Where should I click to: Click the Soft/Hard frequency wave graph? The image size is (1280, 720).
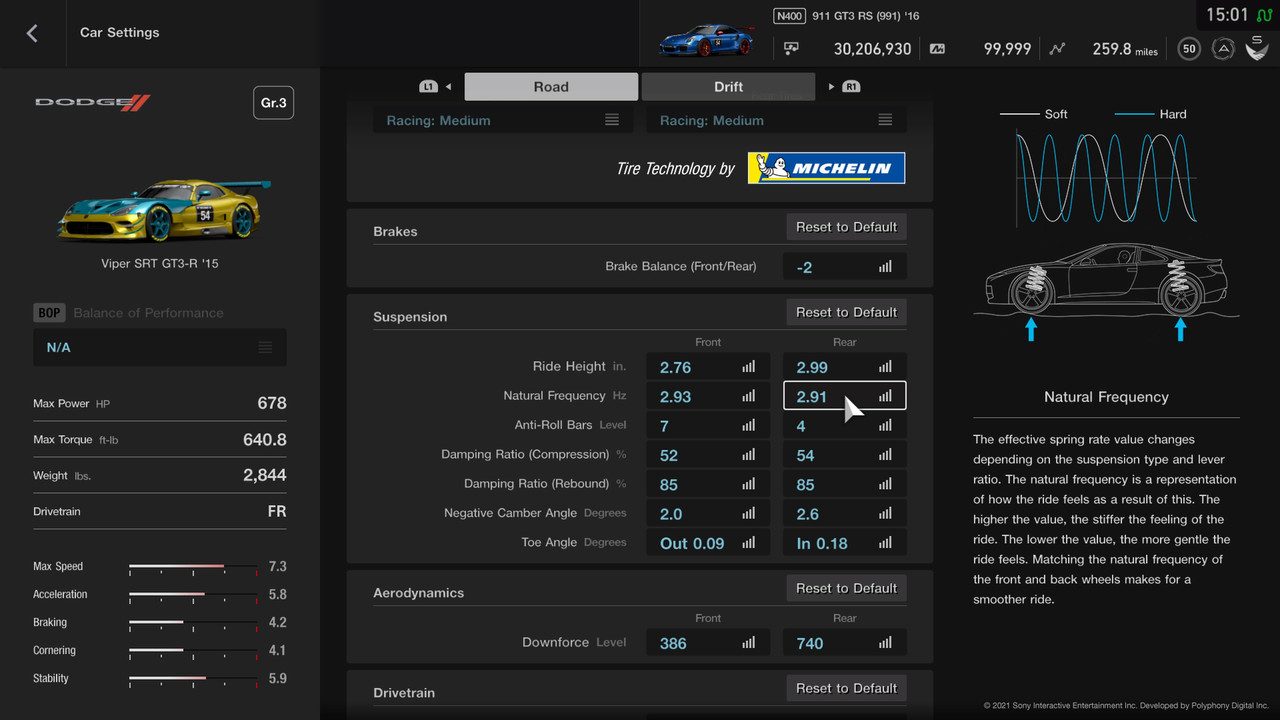pos(1106,178)
